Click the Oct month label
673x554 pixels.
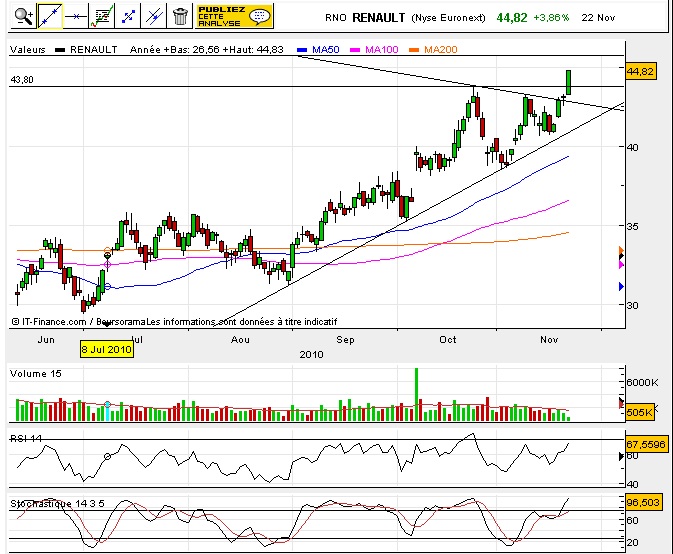[x=448, y=339]
